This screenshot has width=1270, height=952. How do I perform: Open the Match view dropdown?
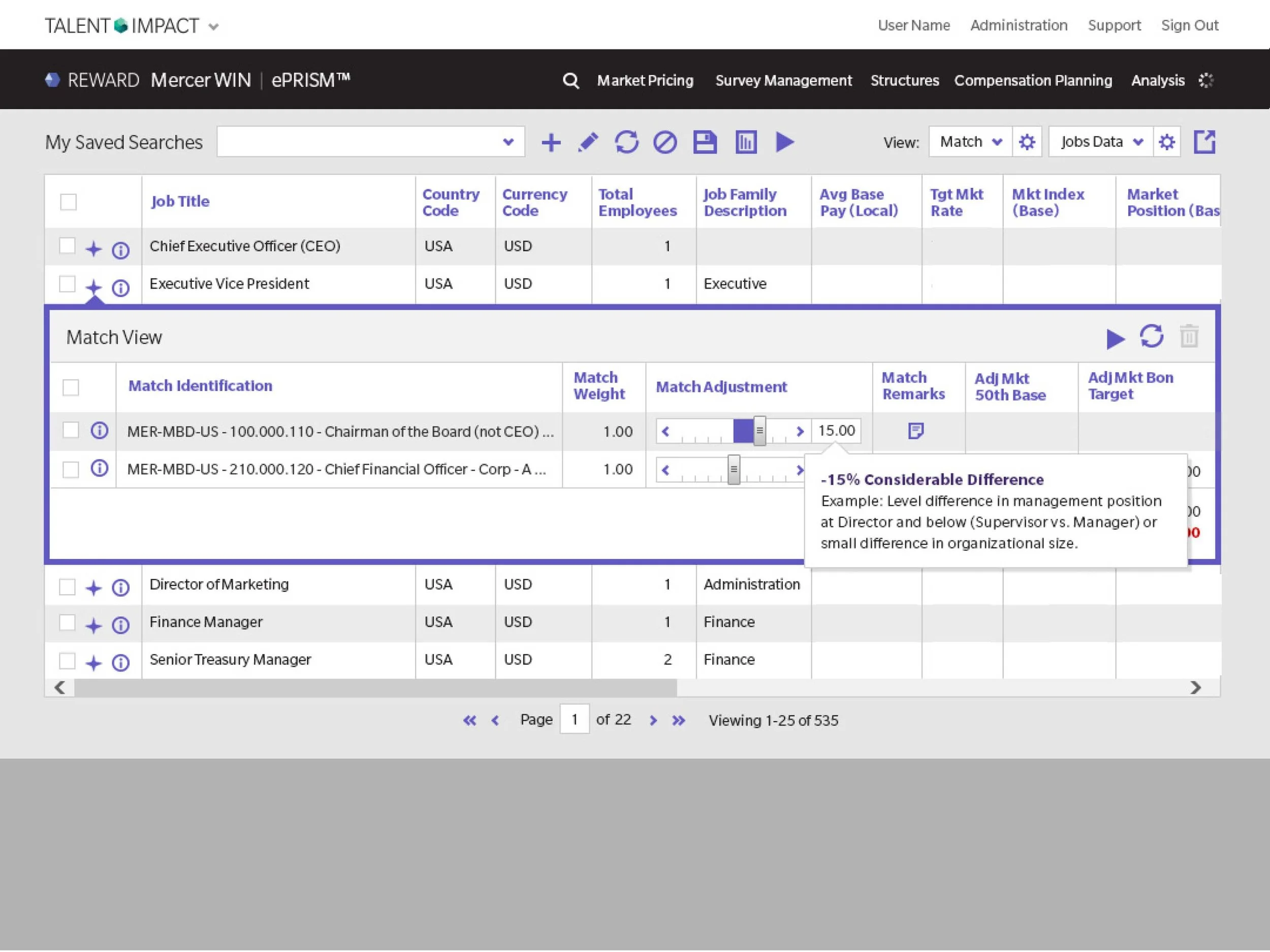[970, 142]
